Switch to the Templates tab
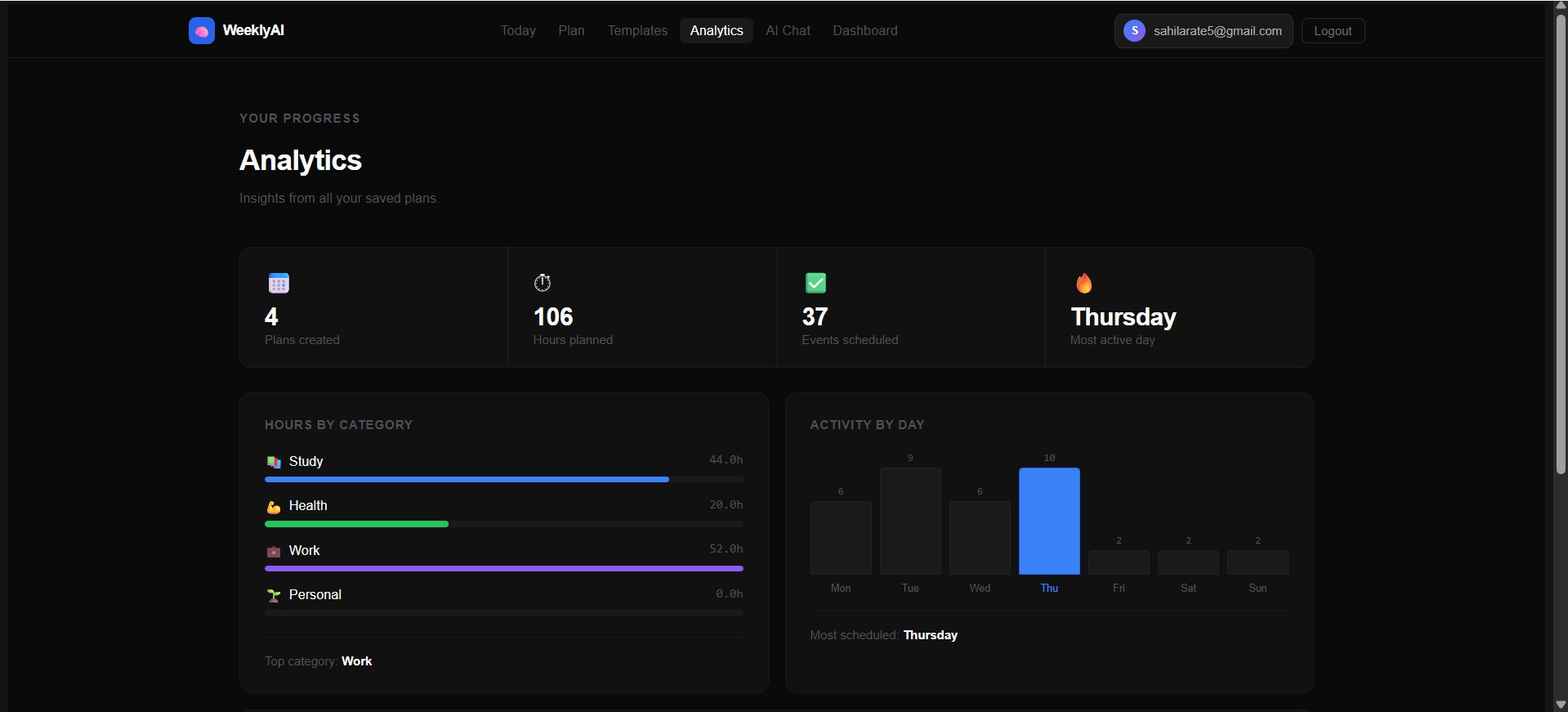 point(637,31)
